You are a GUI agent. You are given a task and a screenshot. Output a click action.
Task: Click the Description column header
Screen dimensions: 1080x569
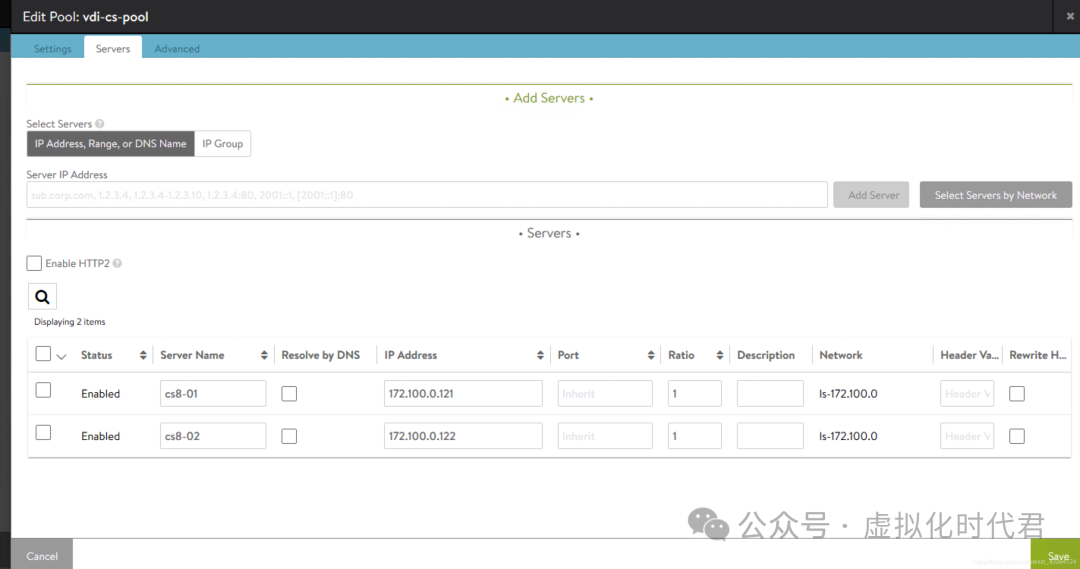tap(766, 355)
